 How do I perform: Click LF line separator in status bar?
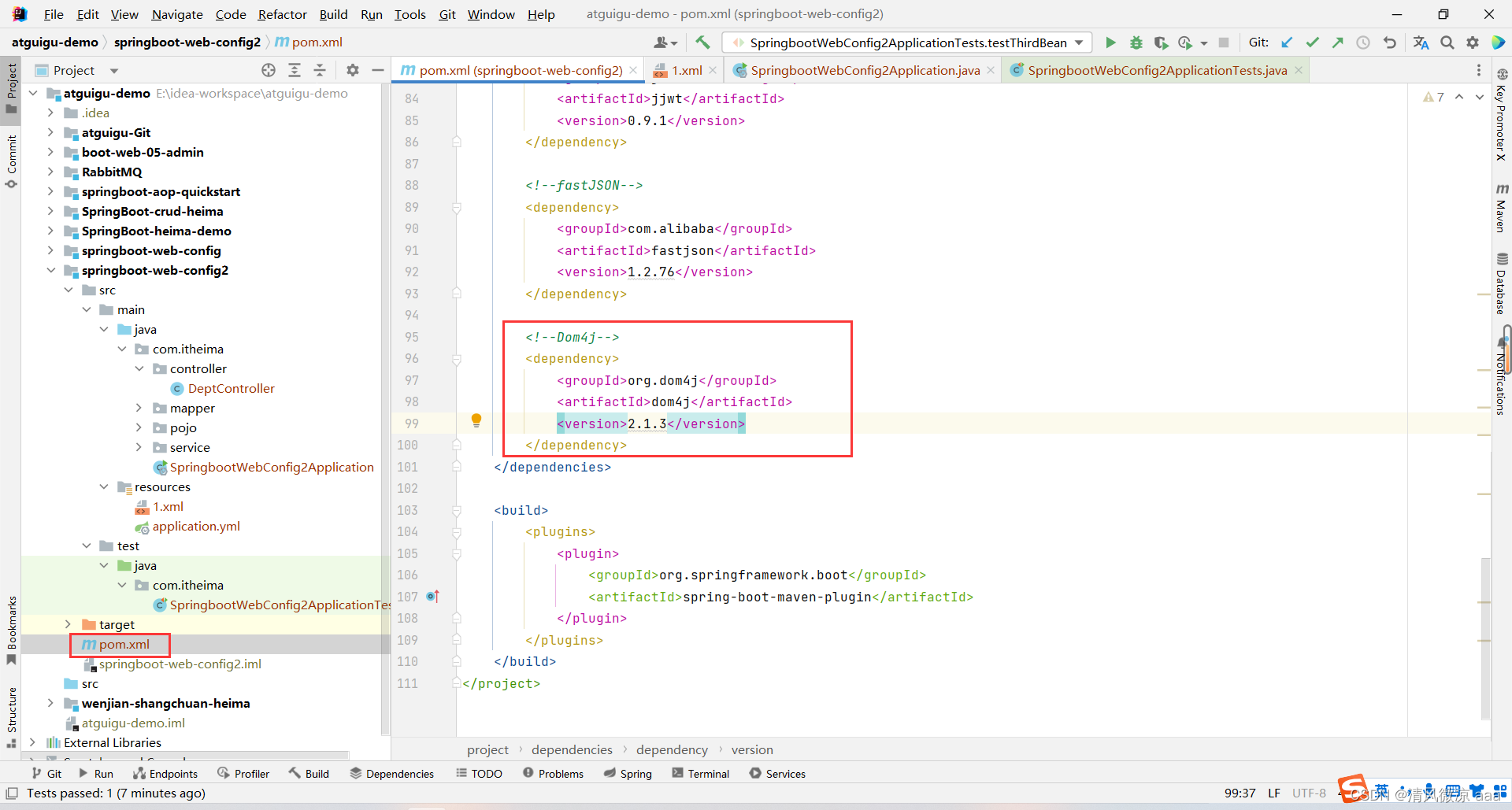click(1274, 793)
